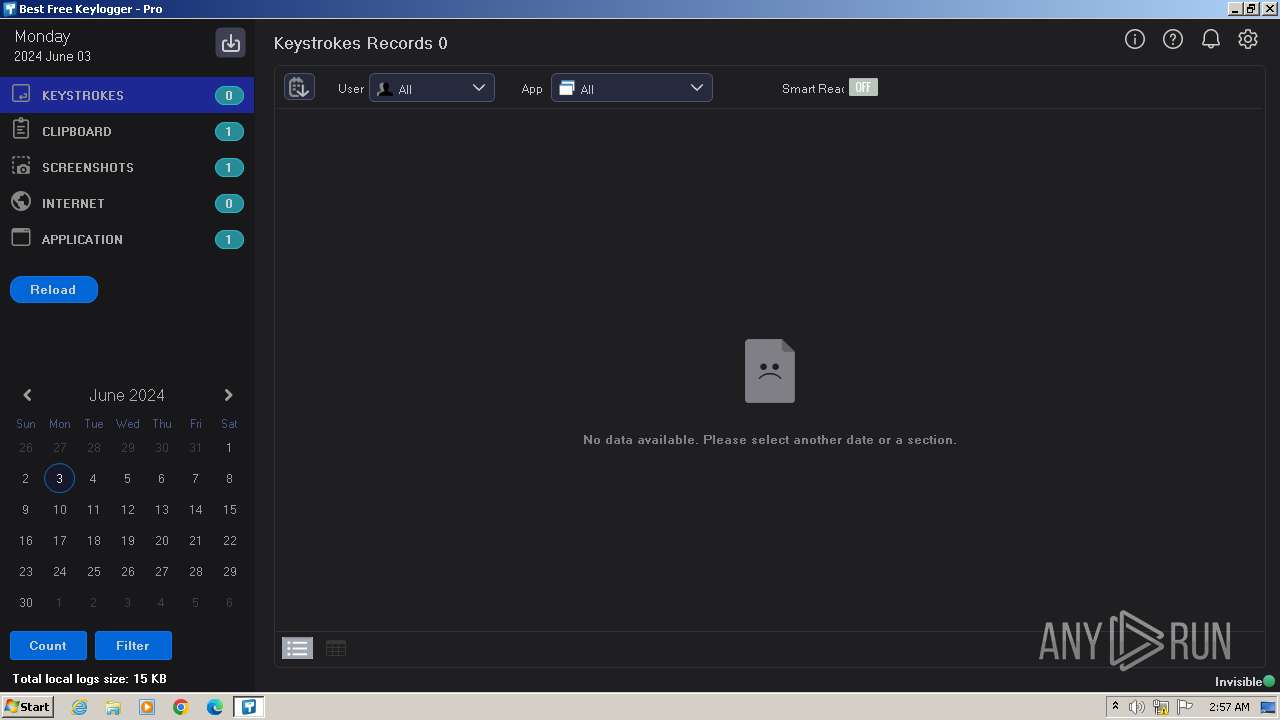Click the export records icon beside User
This screenshot has width=1280, height=720.
(x=299, y=87)
